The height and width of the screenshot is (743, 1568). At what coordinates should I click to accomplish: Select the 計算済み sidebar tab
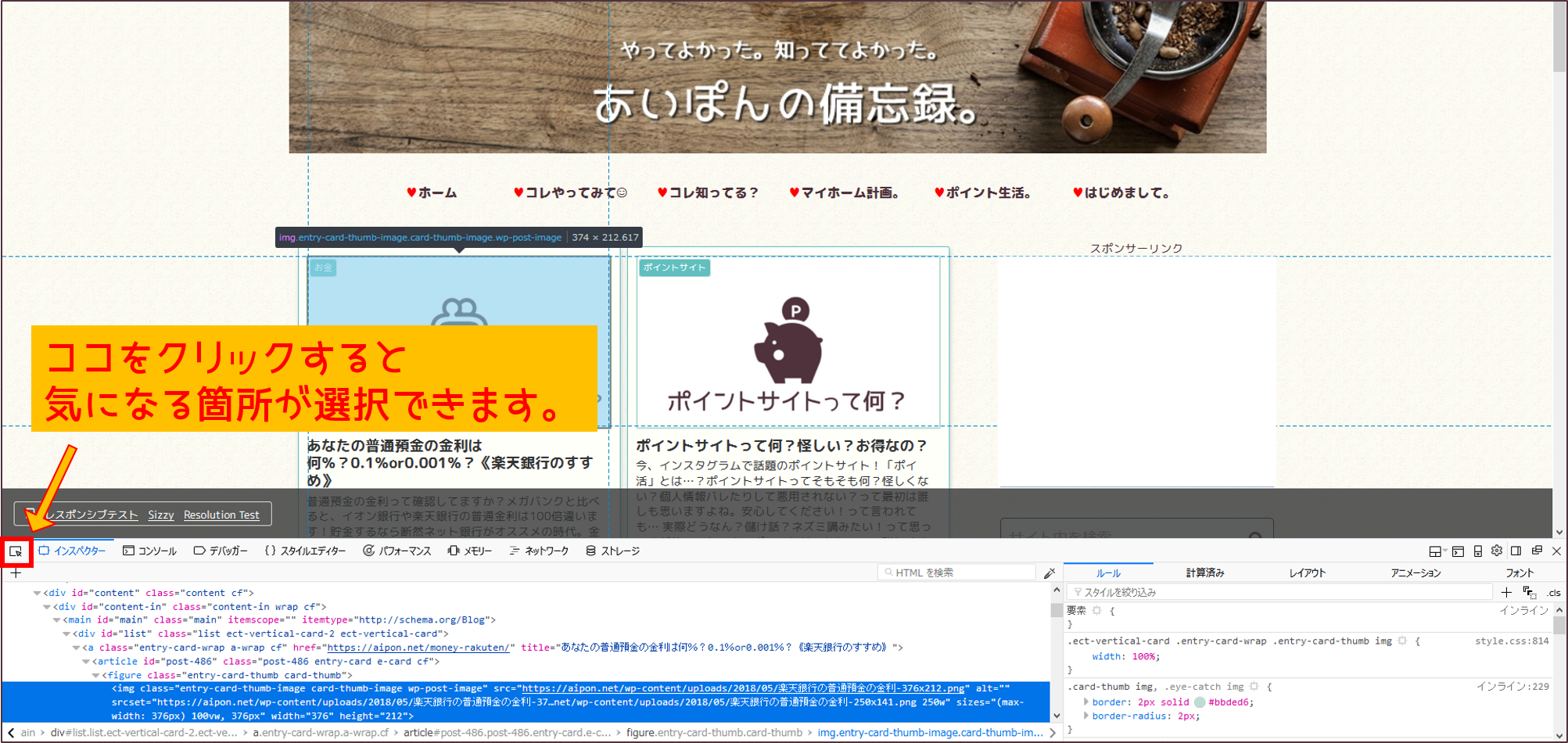(1205, 573)
